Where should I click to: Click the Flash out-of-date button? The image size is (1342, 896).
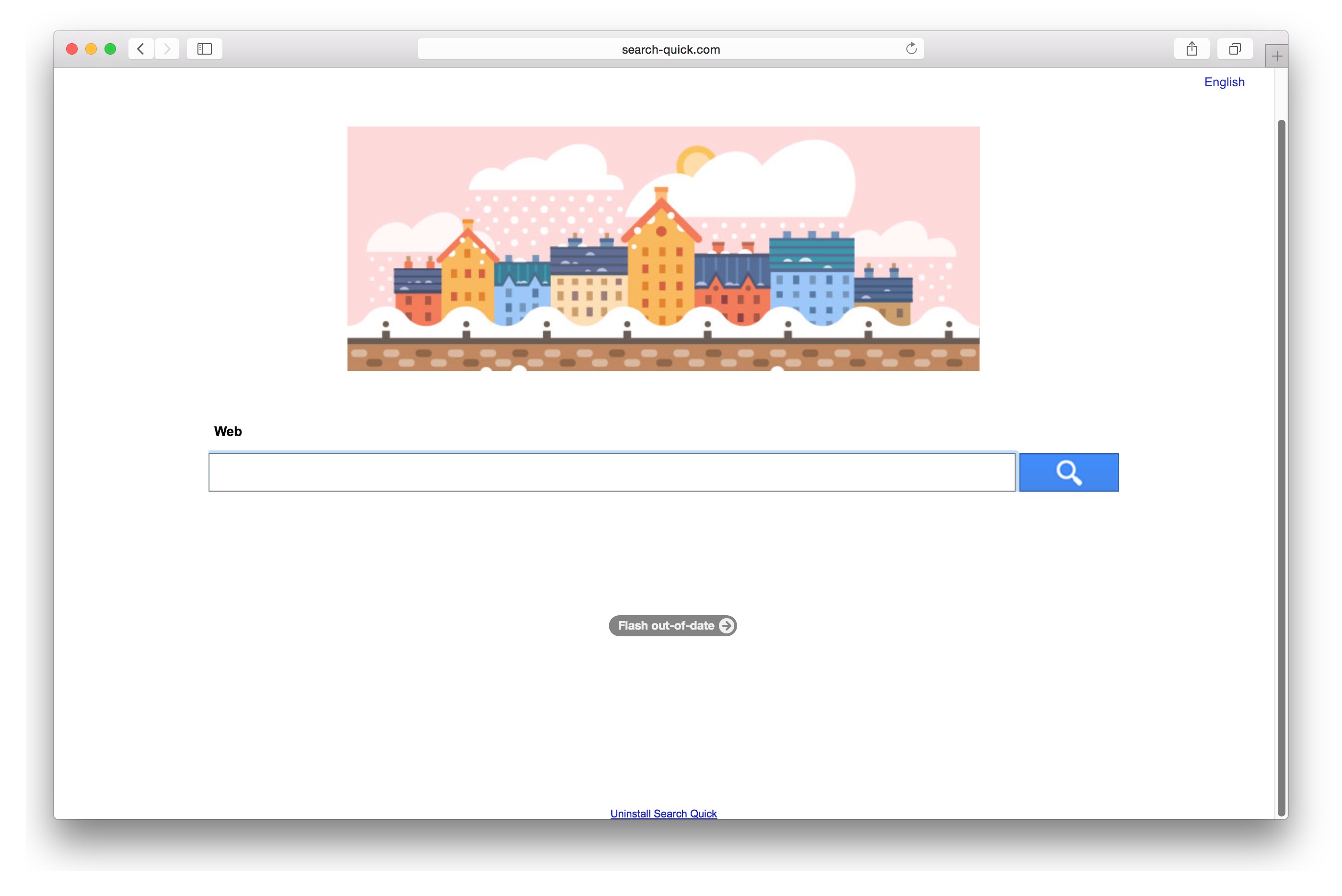point(673,626)
